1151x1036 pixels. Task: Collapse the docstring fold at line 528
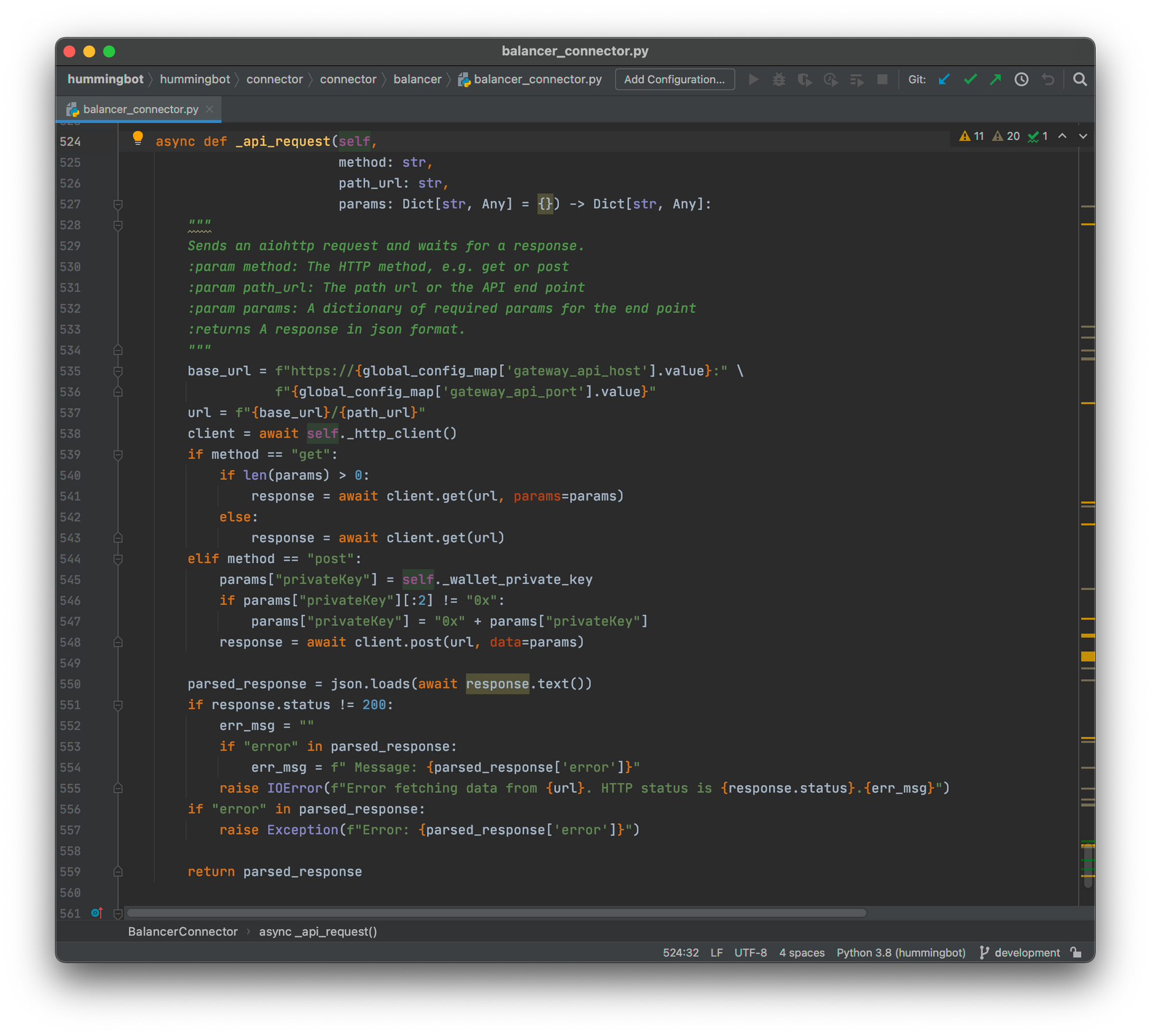click(118, 225)
